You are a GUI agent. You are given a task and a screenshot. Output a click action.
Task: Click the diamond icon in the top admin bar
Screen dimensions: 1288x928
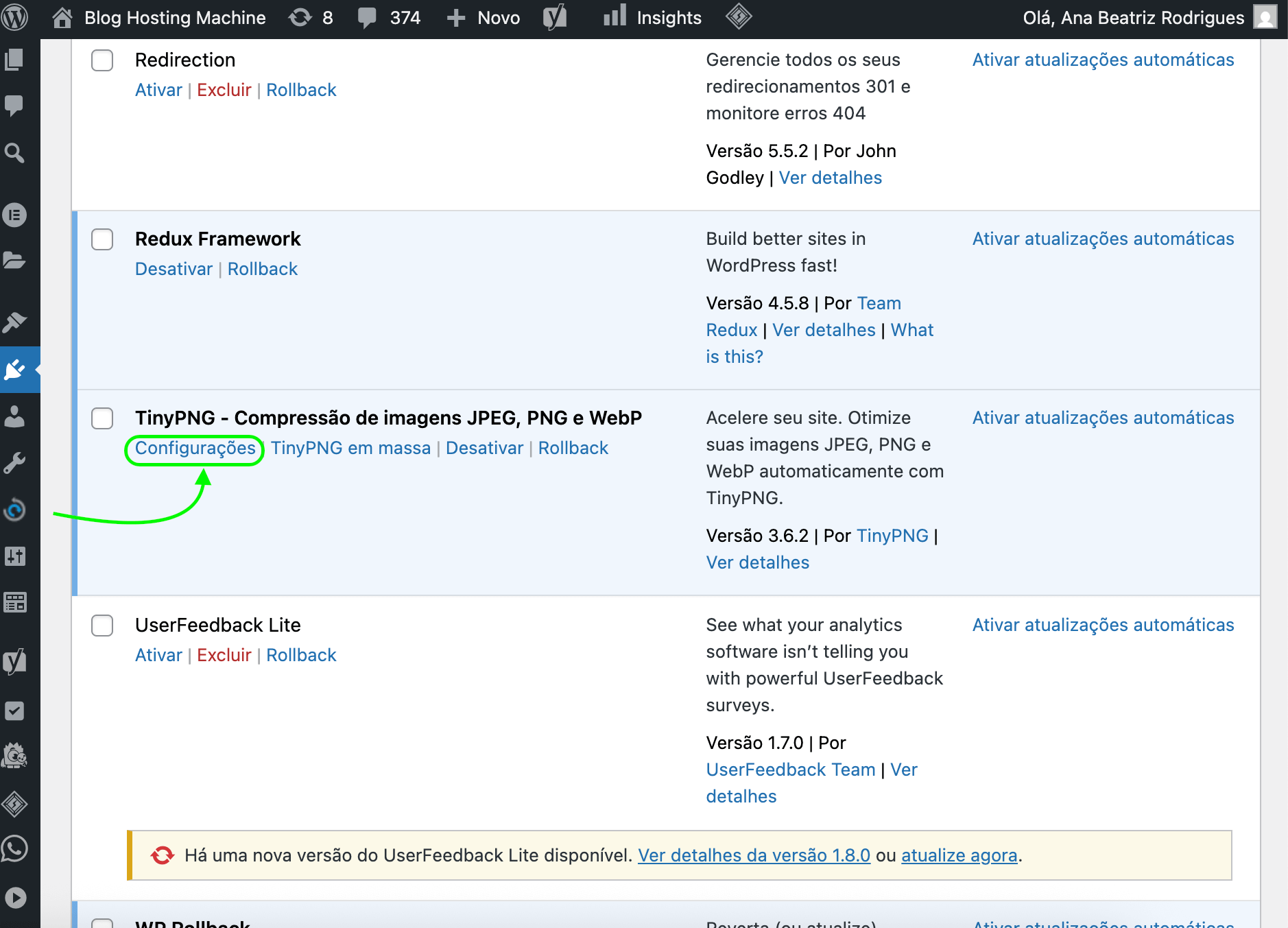point(739,16)
